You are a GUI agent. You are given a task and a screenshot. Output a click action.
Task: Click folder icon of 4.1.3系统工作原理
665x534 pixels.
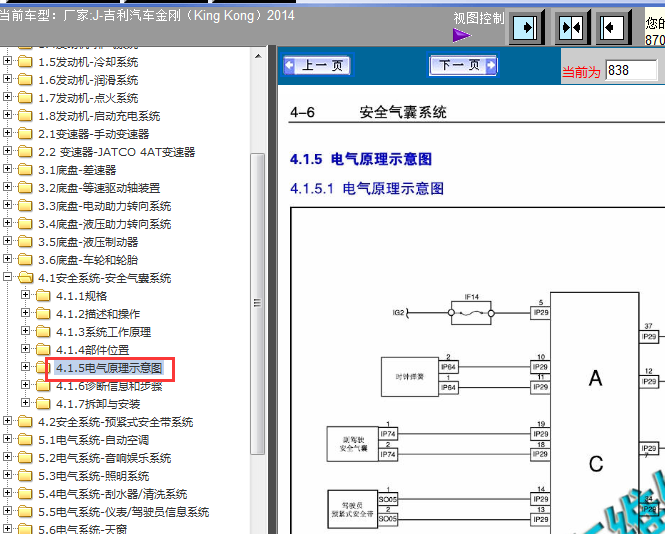pos(43,332)
